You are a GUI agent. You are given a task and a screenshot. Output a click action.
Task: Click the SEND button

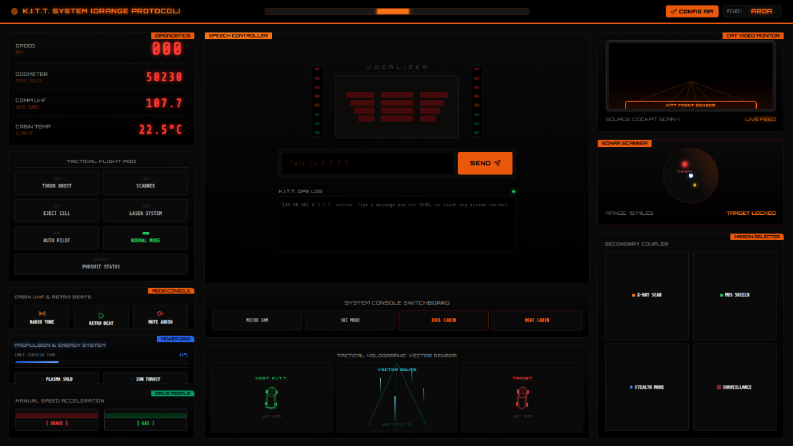click(485, 163)
